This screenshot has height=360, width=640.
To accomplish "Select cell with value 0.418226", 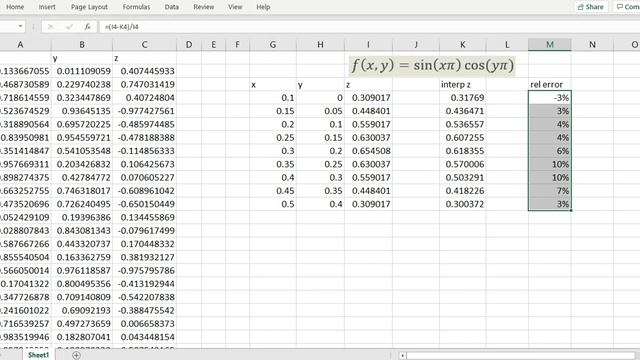I will (462, 191).
